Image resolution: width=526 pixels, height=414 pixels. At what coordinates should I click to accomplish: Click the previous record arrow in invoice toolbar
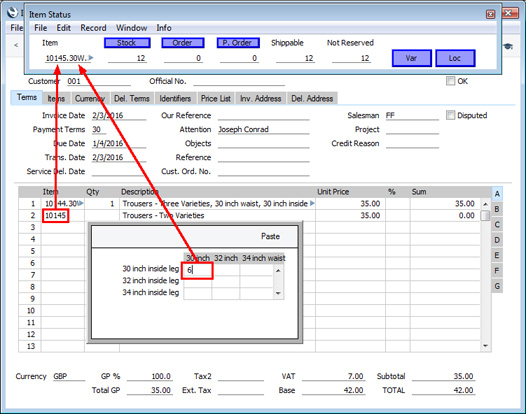pos(16,45)
